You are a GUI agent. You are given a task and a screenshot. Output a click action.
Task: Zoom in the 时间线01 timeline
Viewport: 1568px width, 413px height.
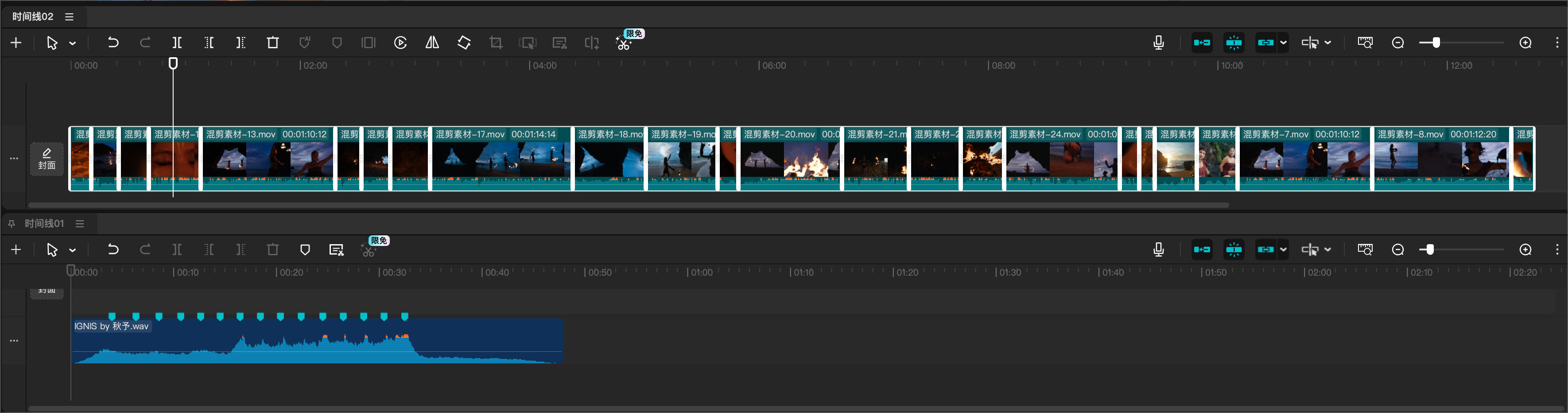pos(1525,250)
